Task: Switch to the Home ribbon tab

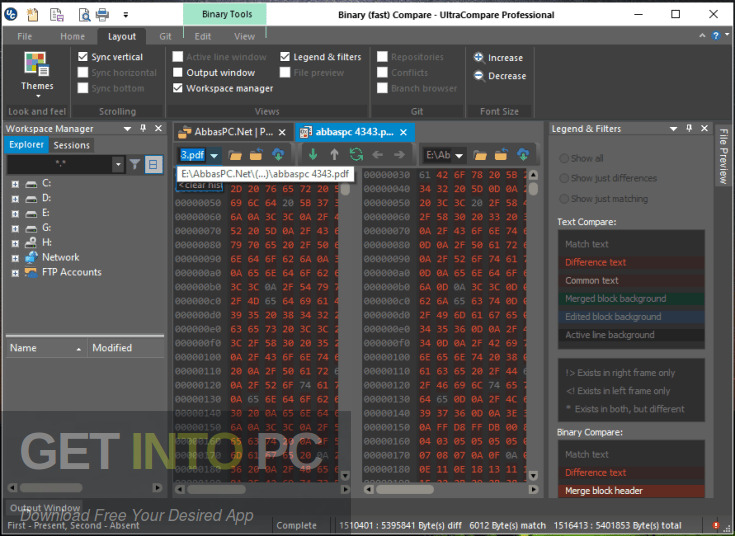Action: pyautogui.click(x=73, y=37)
